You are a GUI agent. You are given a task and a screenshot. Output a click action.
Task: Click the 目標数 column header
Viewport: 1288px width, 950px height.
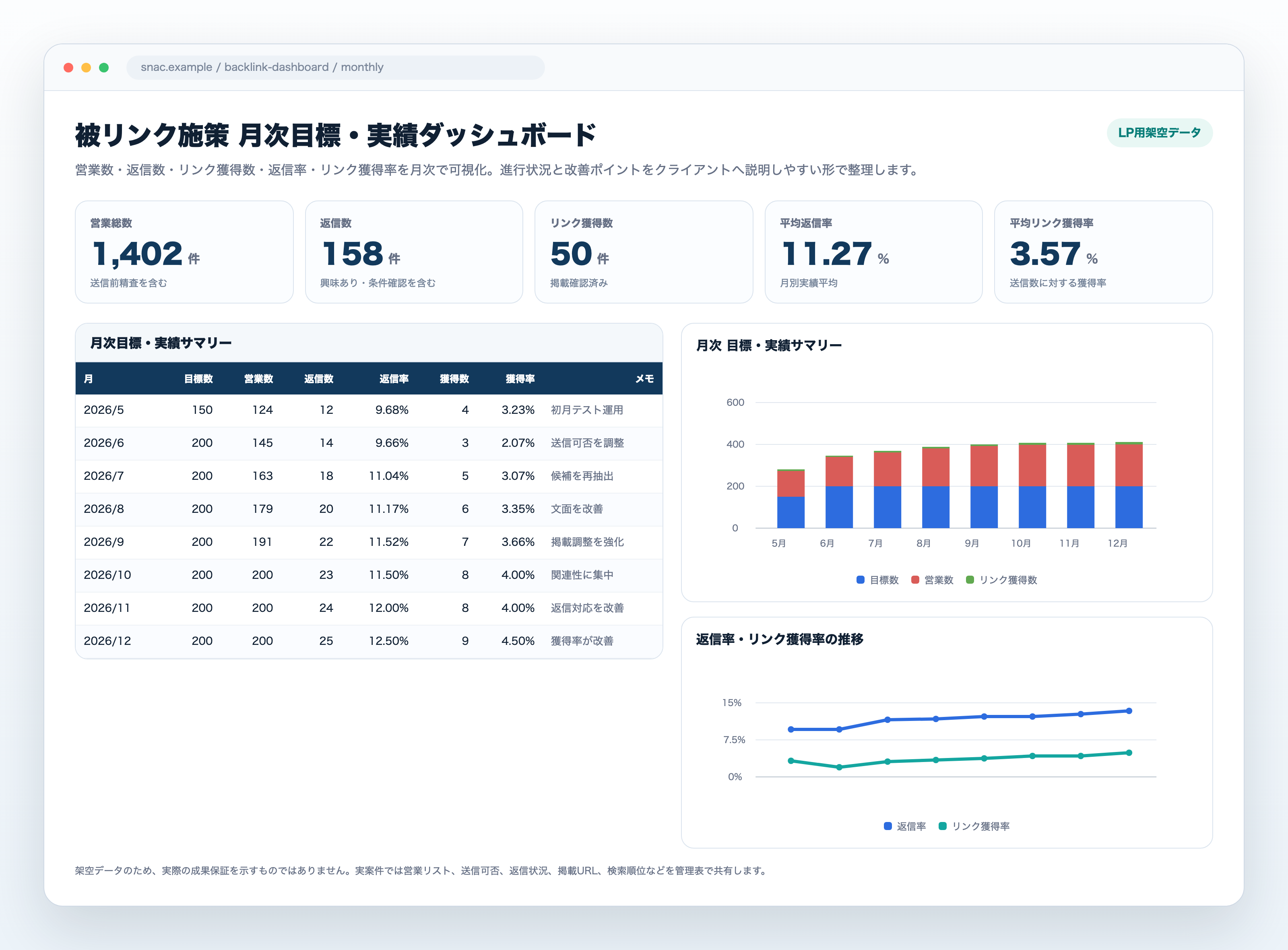(x=198, y=378)
